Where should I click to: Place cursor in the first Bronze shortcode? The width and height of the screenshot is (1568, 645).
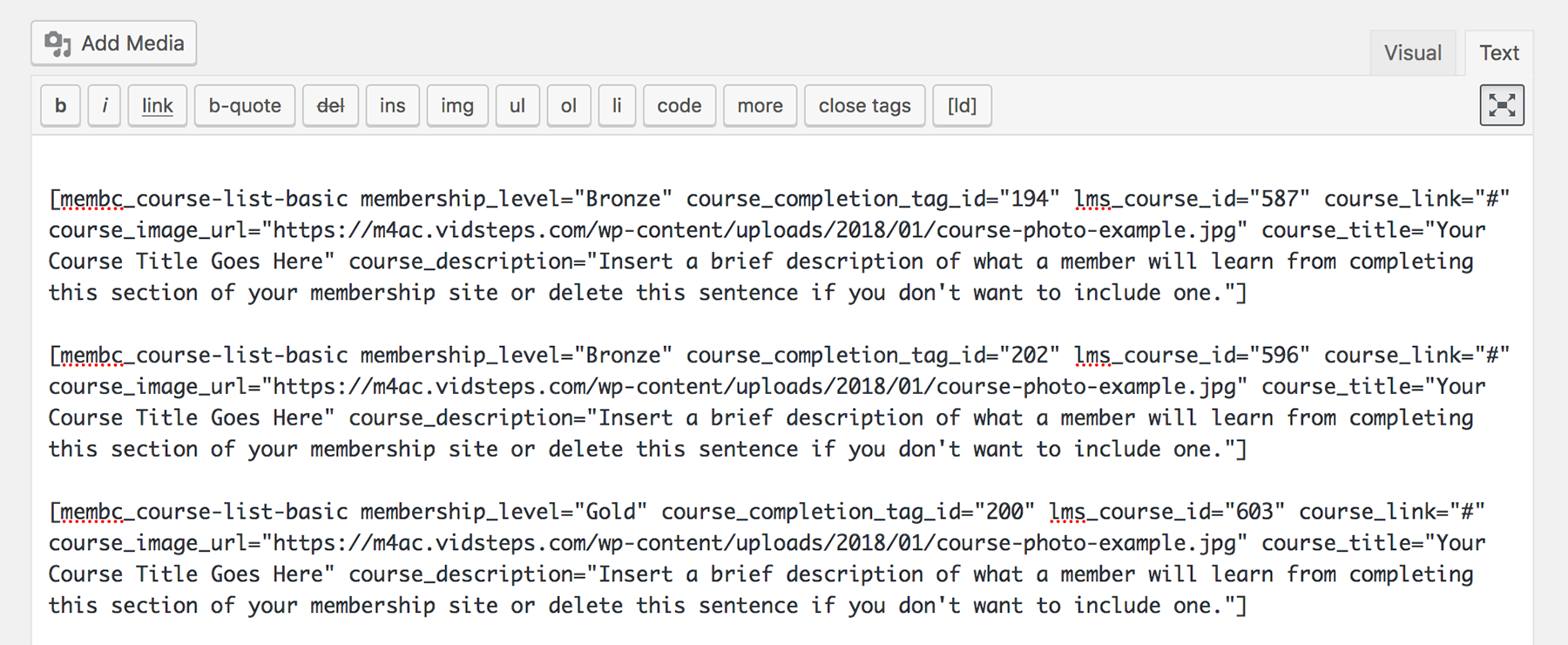click(779, 246)
